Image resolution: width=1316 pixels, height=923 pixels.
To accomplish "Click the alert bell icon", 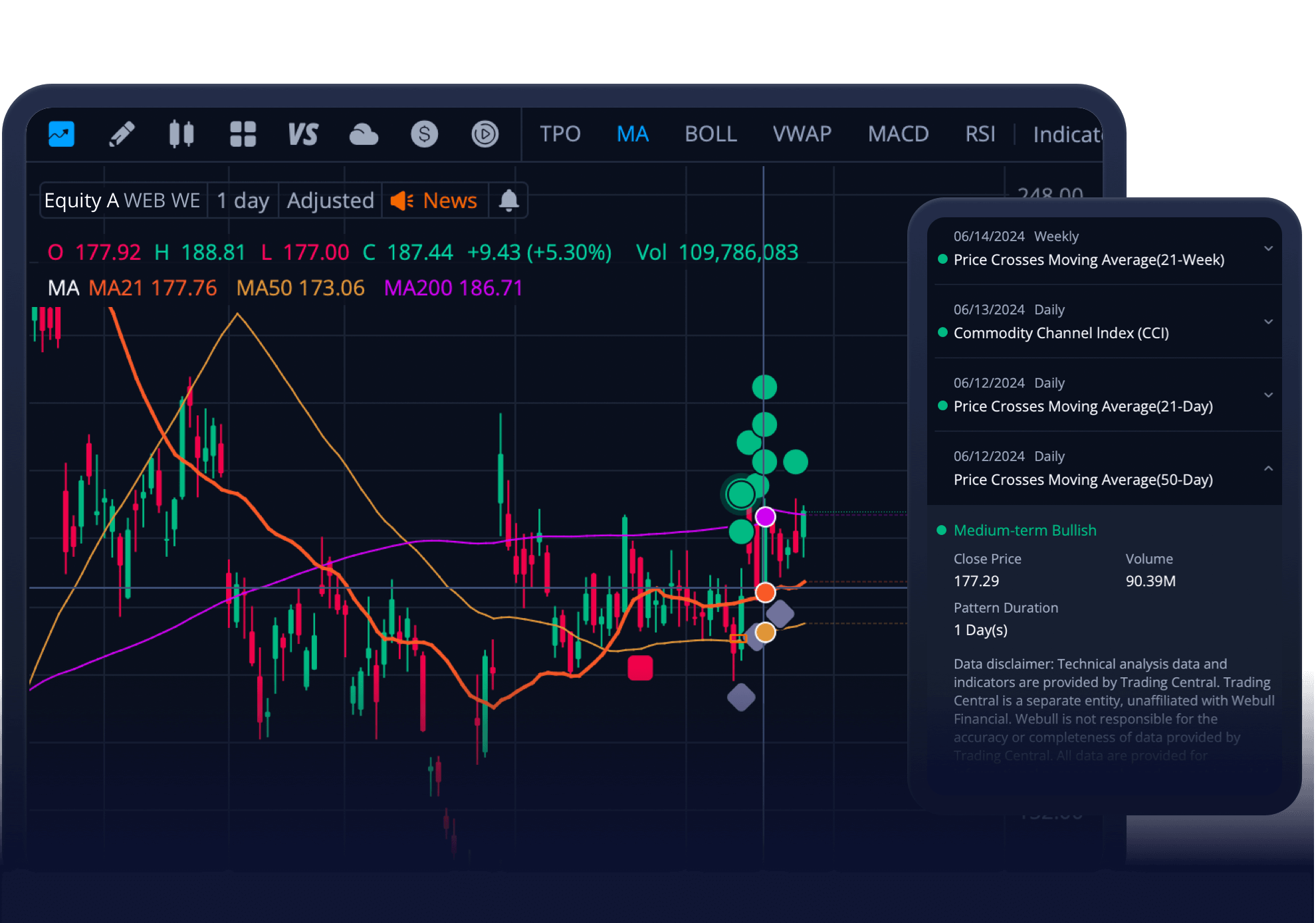I will [x=508, y=200].
